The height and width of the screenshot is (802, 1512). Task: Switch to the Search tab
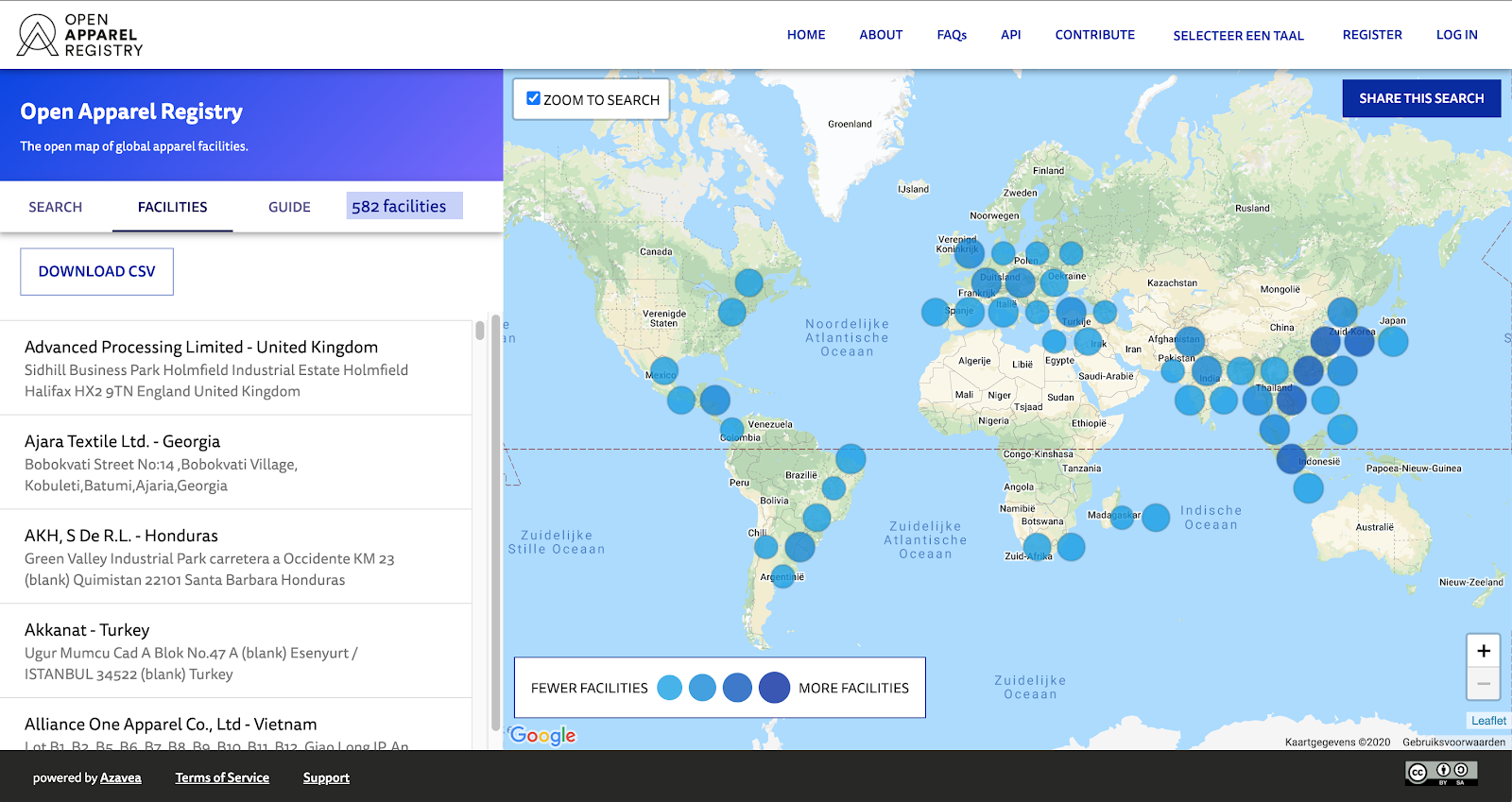(x=56, y=207)
